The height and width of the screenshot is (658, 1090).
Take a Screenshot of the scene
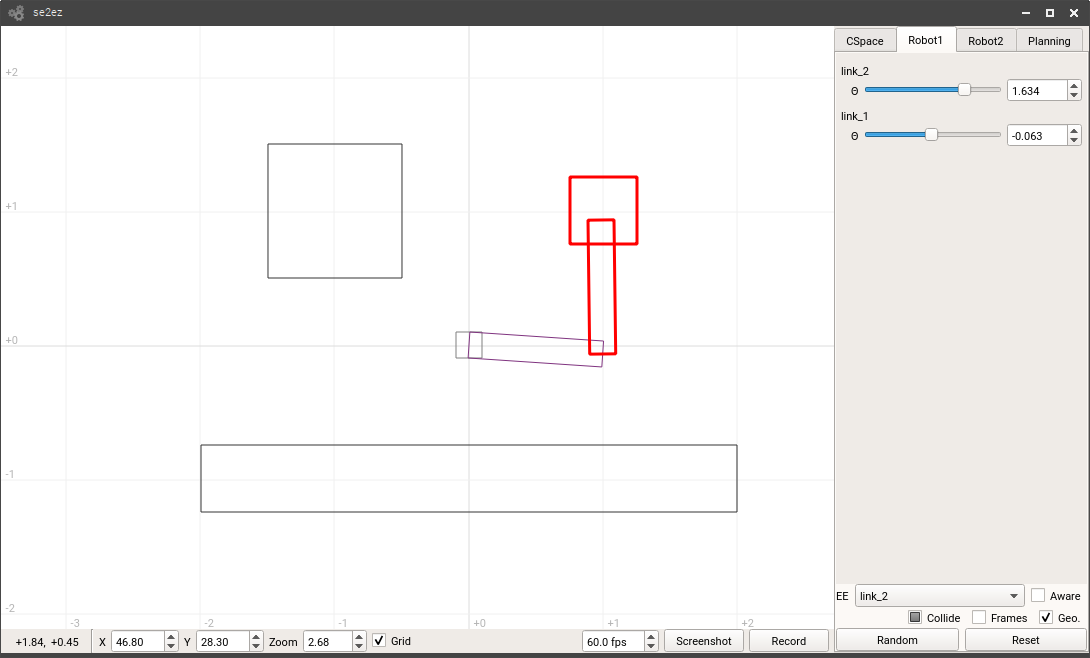[x=704, y=641]
